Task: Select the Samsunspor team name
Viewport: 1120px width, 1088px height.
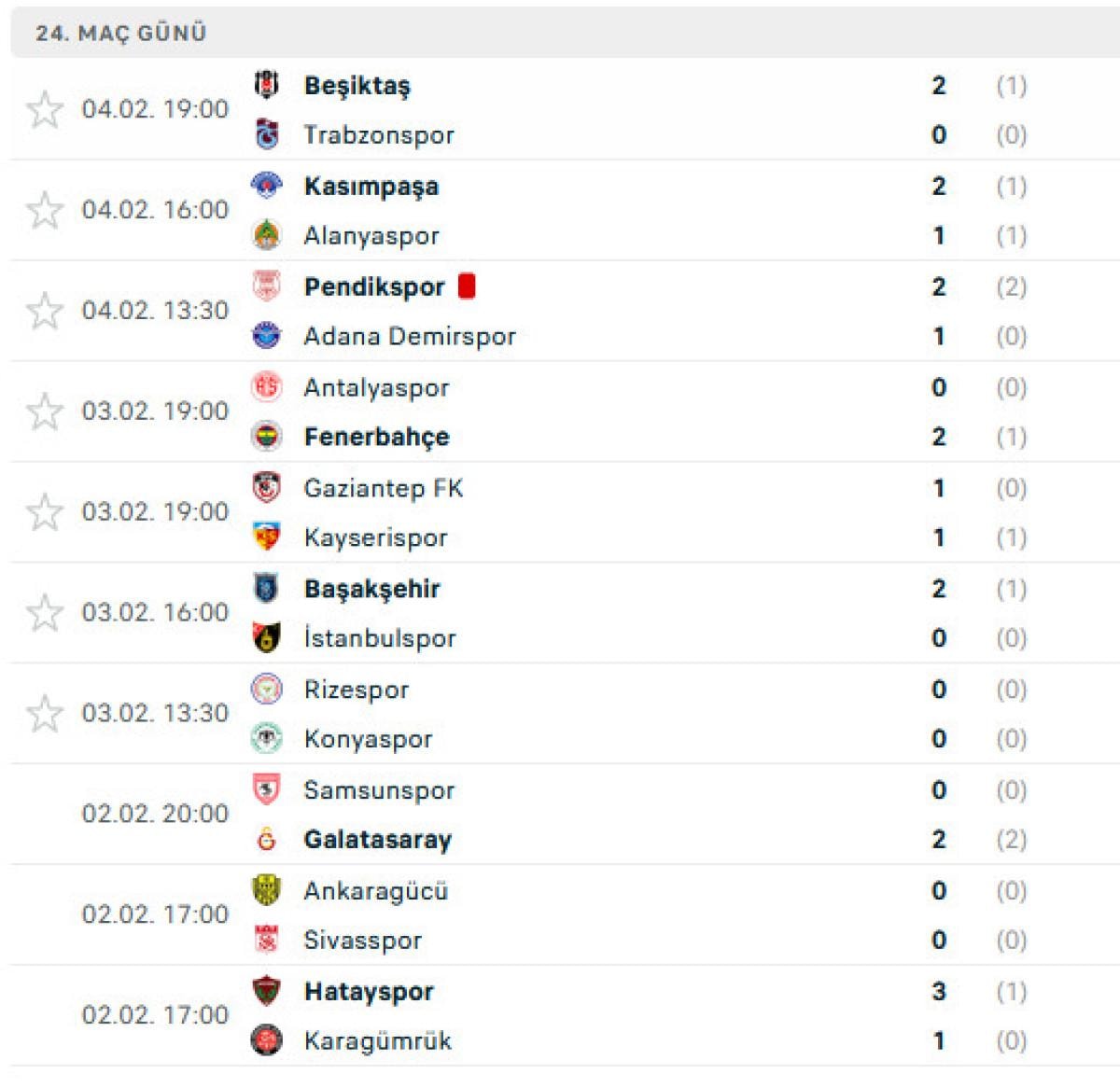Action: [379, 790]
